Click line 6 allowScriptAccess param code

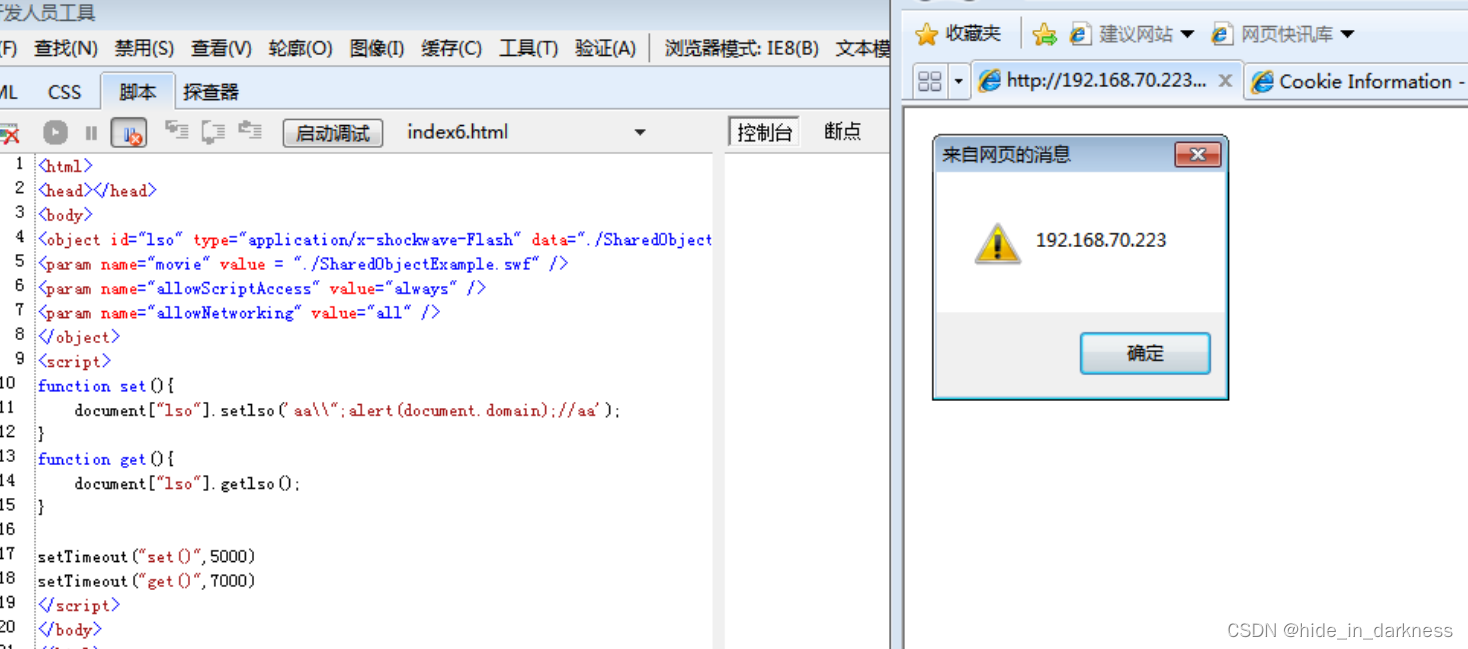coord(262,288)
